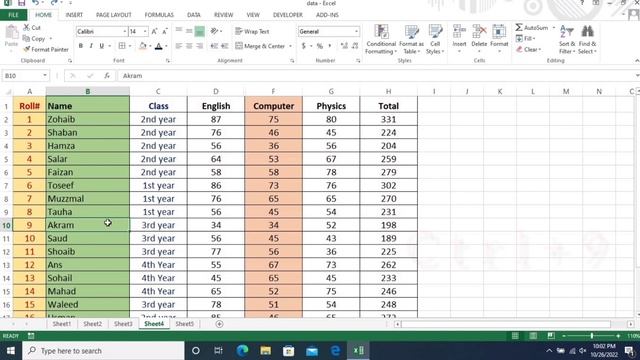The height and width of the screenshot is (360, 640).
Task: Click Merge & Center button
Action: click(260, 46)
